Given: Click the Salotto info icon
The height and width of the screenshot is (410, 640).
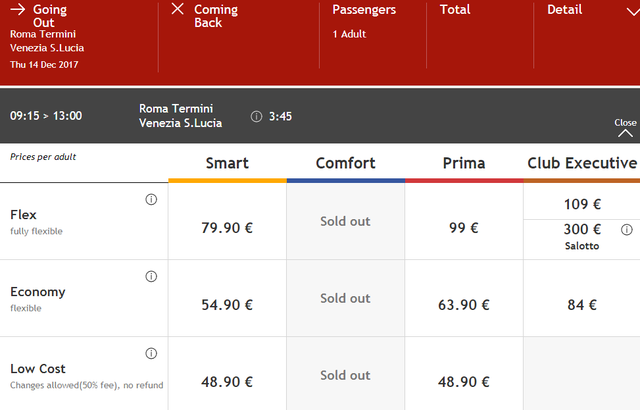Looking at the screenshot, I should coord(627,230).
